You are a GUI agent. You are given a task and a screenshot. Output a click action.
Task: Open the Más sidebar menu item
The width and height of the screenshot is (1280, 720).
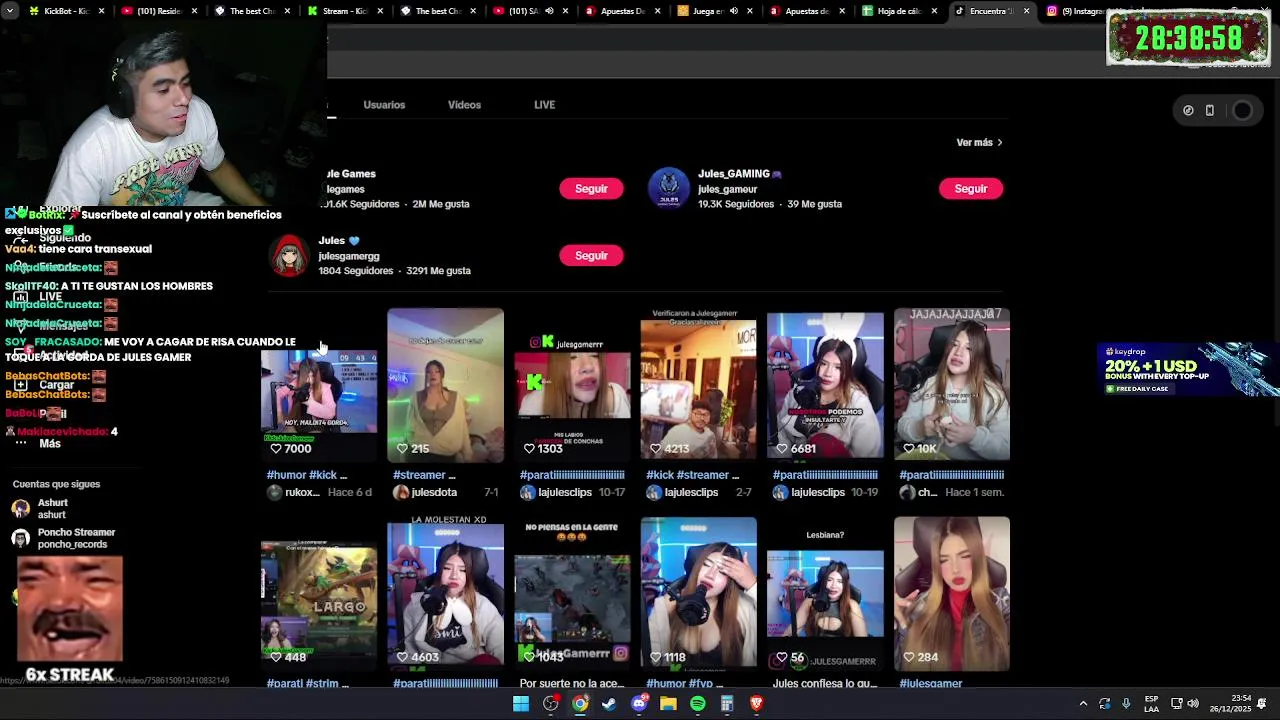tap(50, 443)
